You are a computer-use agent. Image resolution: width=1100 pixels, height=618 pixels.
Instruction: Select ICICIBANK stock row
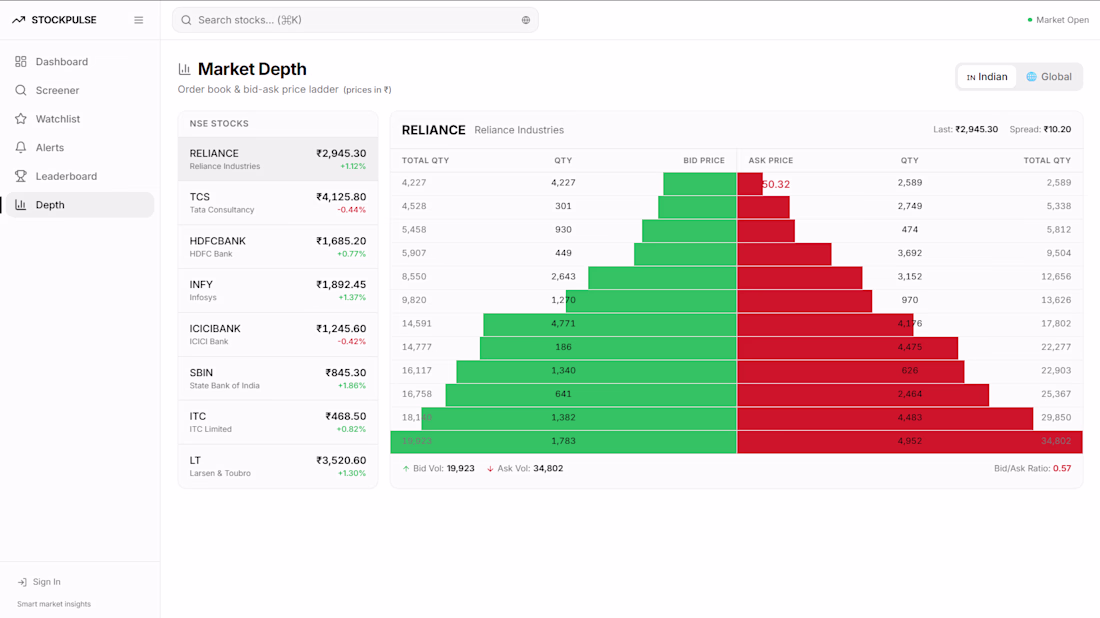coord(278,335)
